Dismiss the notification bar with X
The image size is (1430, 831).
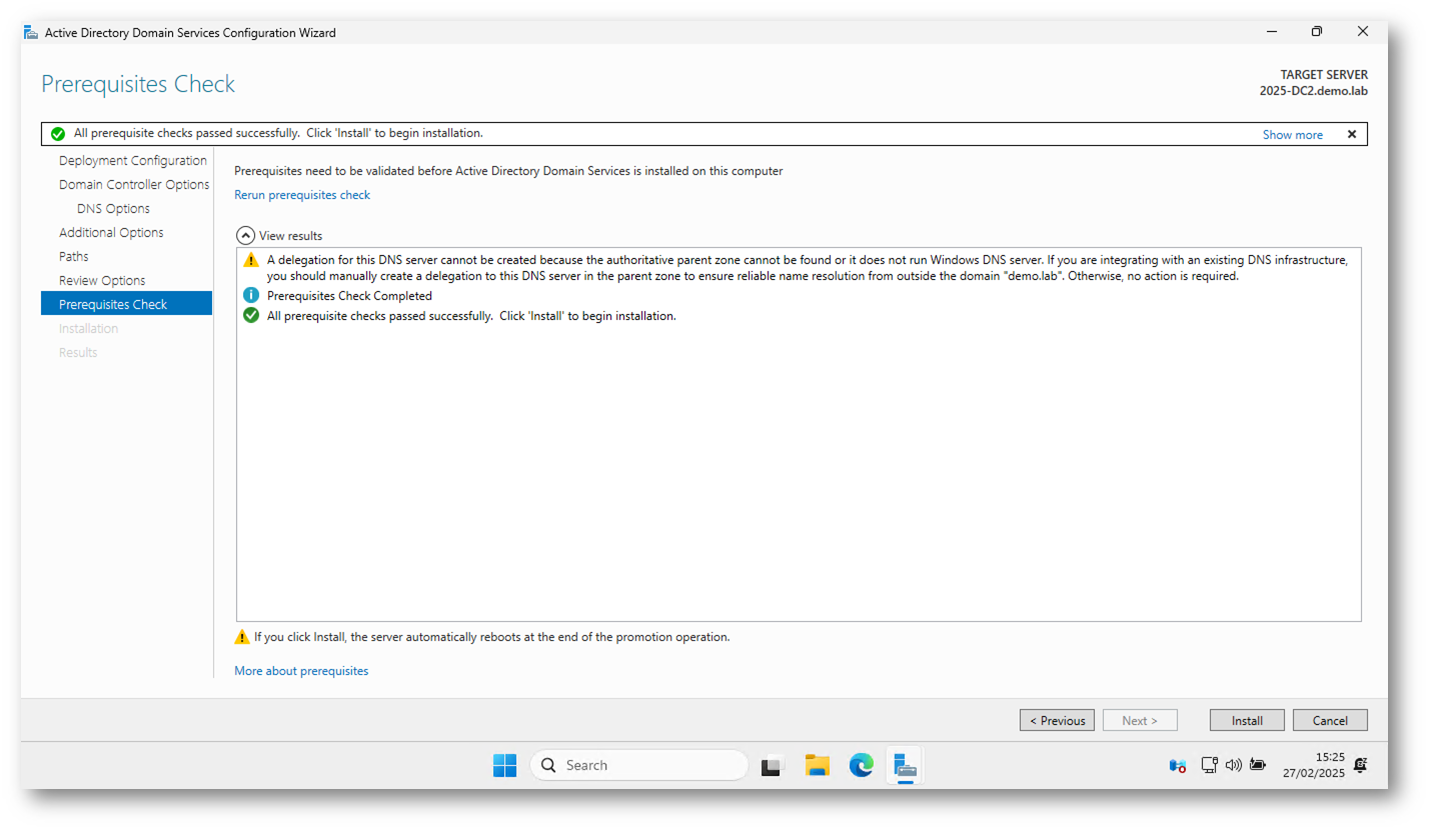coord(1352,134)
